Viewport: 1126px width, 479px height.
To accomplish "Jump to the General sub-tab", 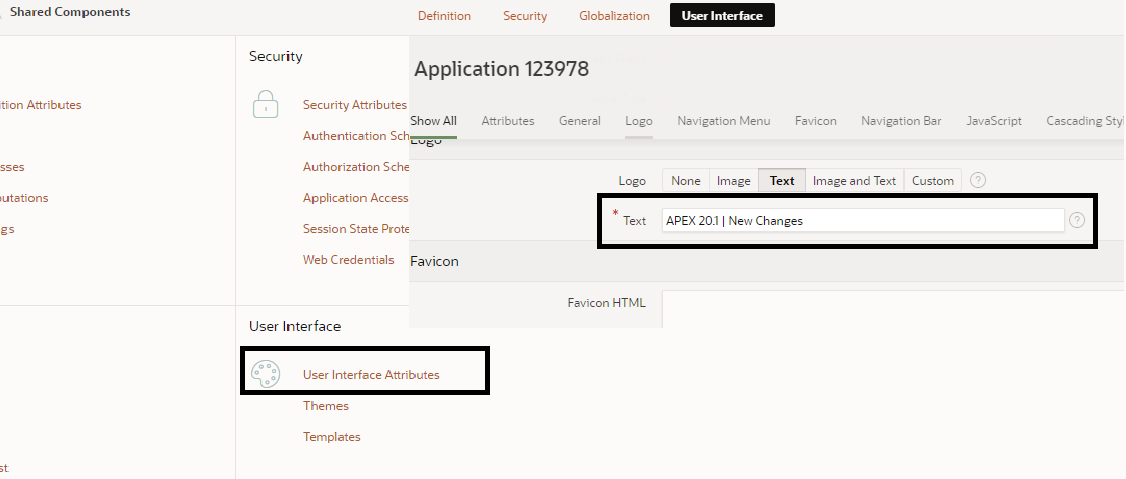I will (x=580, y=121).
